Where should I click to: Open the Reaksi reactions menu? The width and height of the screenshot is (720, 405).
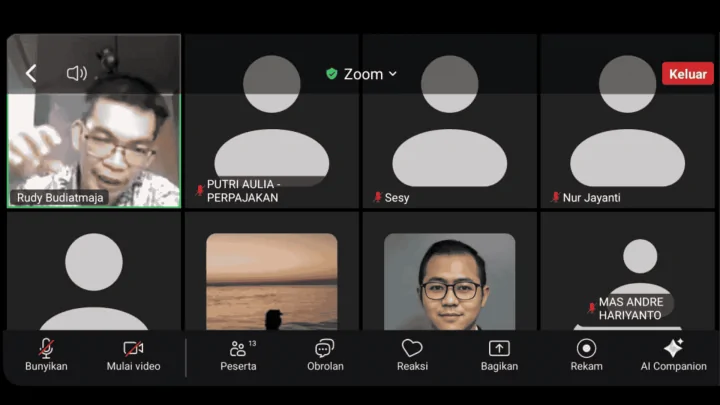point(412,354)
